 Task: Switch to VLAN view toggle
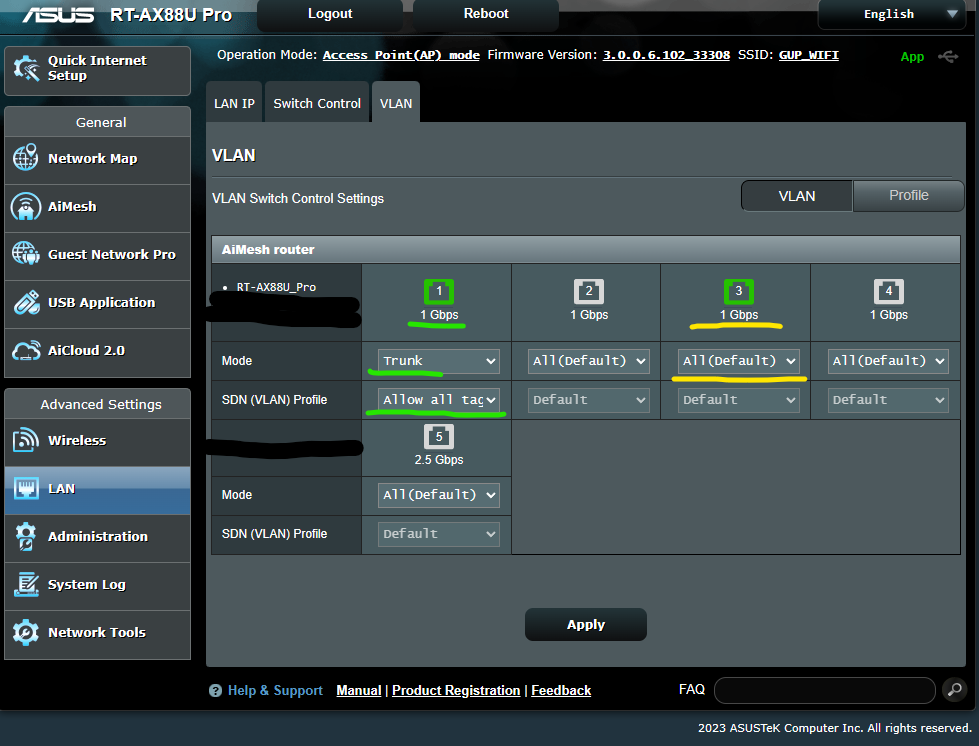pyautogui.click(x=797, y=196)
